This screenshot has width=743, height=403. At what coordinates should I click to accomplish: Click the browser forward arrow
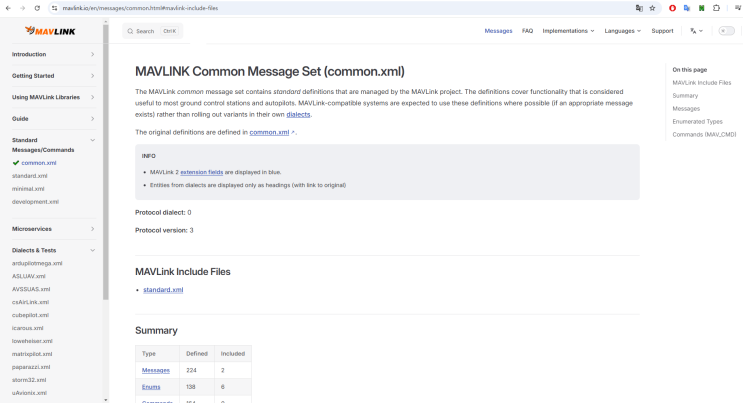(22, 8)
